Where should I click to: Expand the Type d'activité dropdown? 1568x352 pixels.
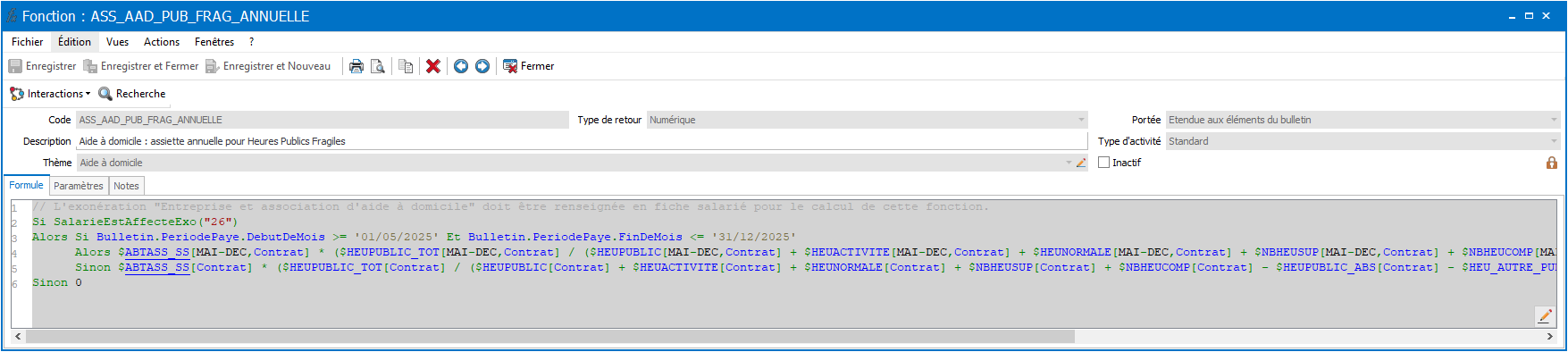tap(1554, 141)
